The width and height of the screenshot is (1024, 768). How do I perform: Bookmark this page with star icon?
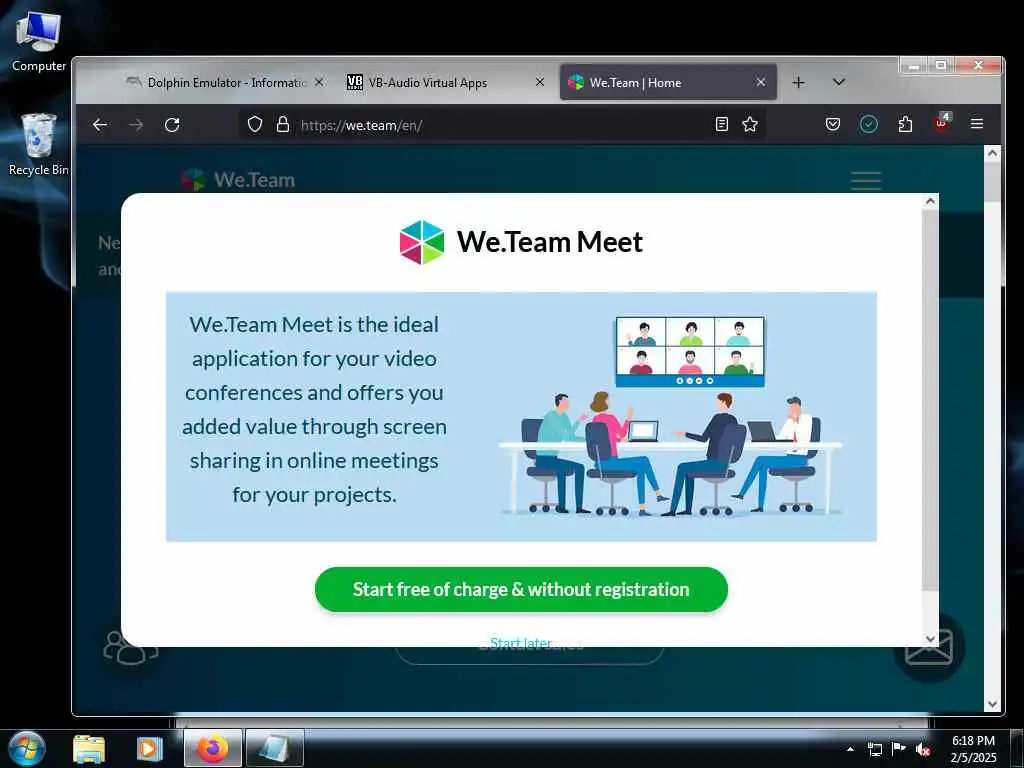[x=750, y=124]
